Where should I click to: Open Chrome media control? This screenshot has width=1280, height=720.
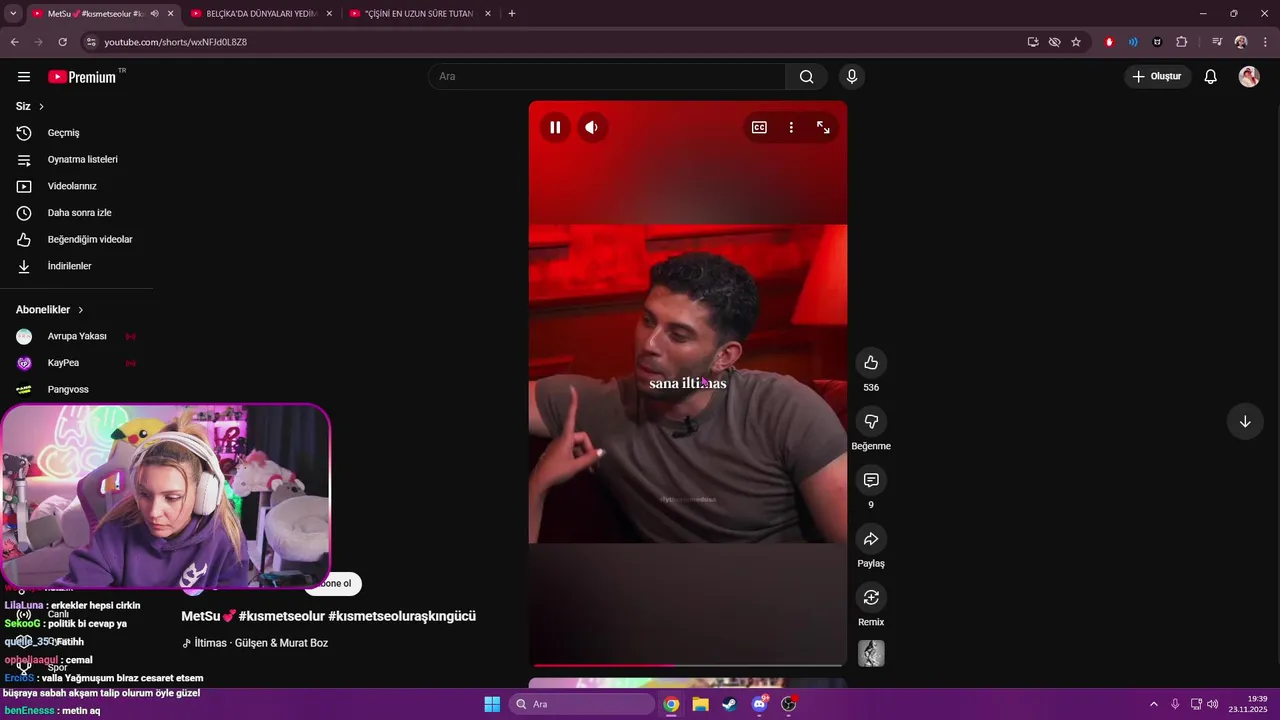(x=1217, y=42)
